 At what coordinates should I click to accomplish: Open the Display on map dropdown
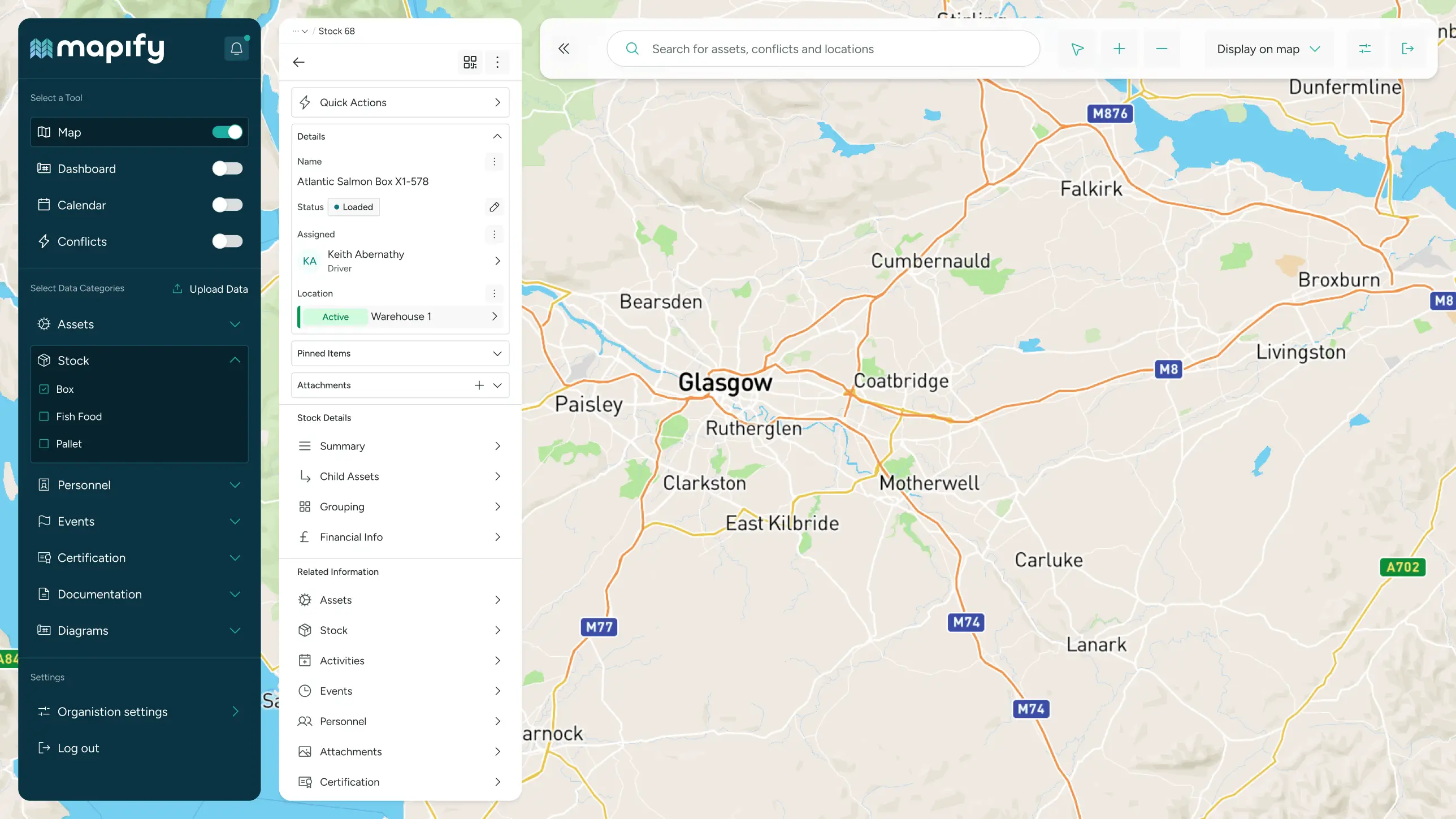tap(1268, 49)
